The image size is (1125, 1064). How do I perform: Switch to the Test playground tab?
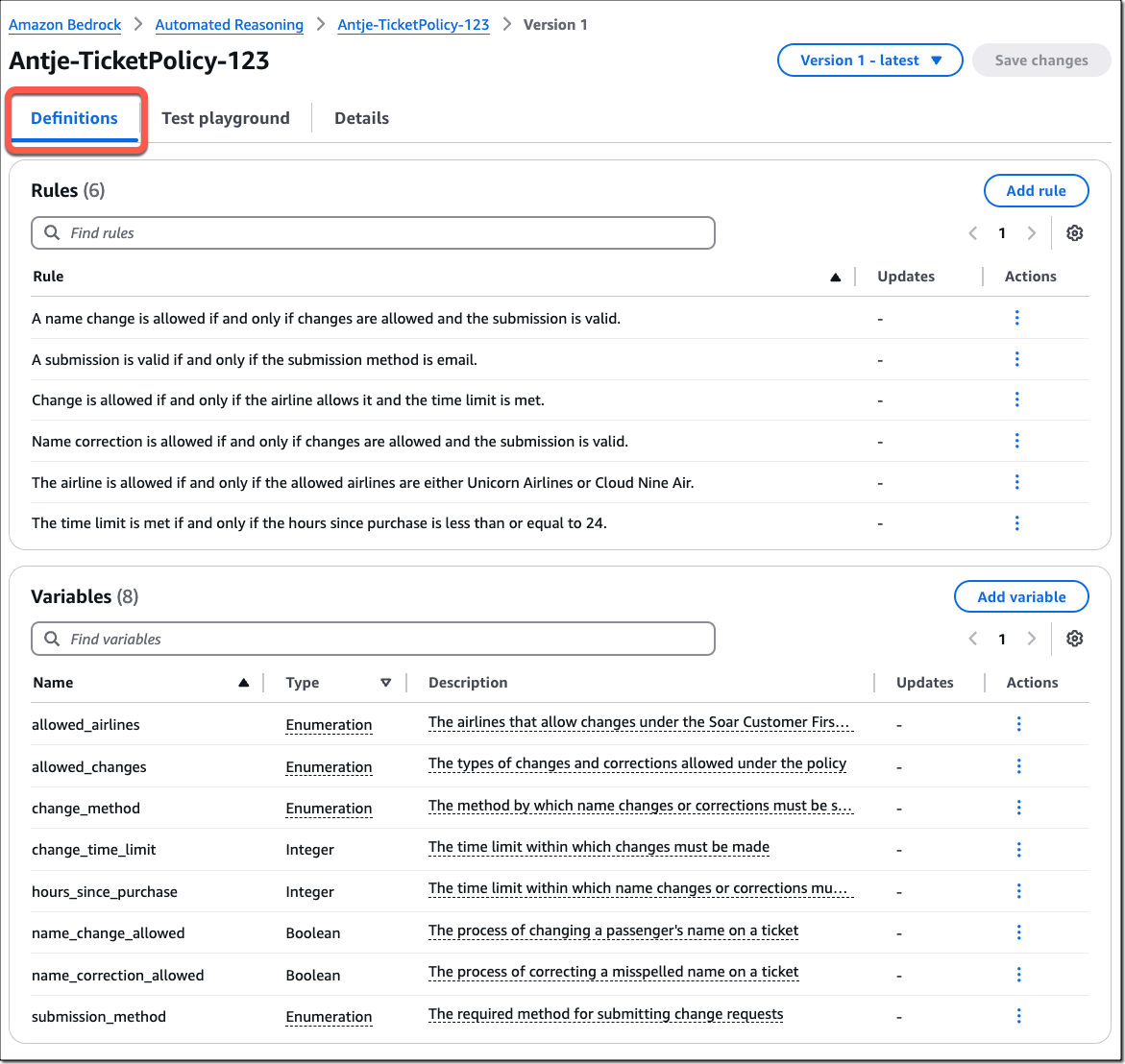(225, 118)
